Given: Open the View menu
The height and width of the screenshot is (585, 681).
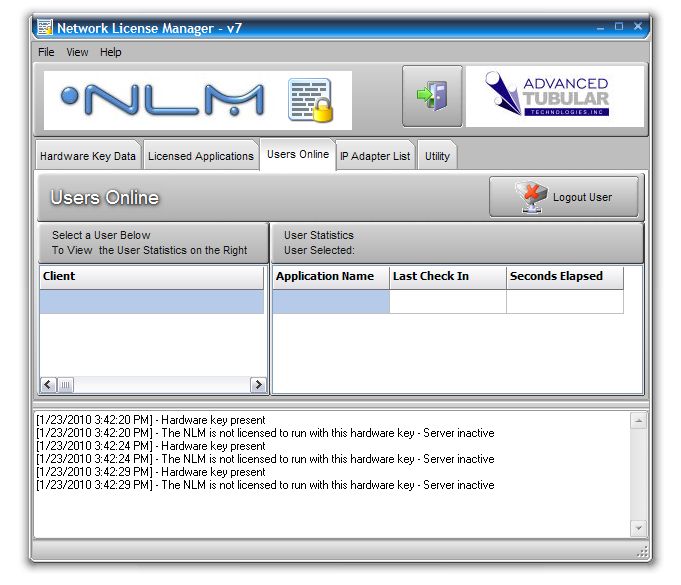Looking at the screenshot, I should [x=77, y=52].
